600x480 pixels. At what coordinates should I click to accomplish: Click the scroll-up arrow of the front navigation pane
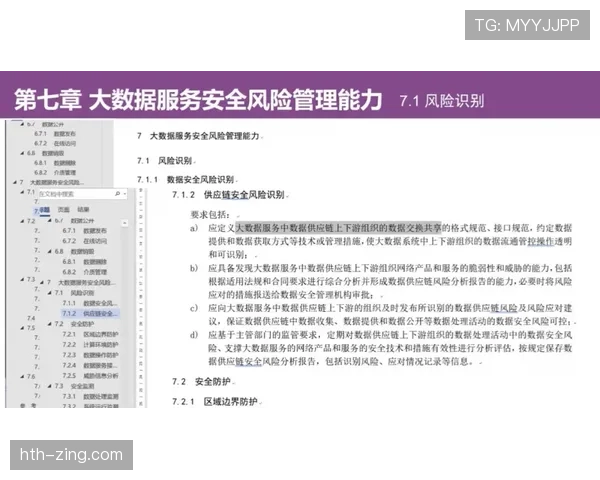[x=125, y=223]
